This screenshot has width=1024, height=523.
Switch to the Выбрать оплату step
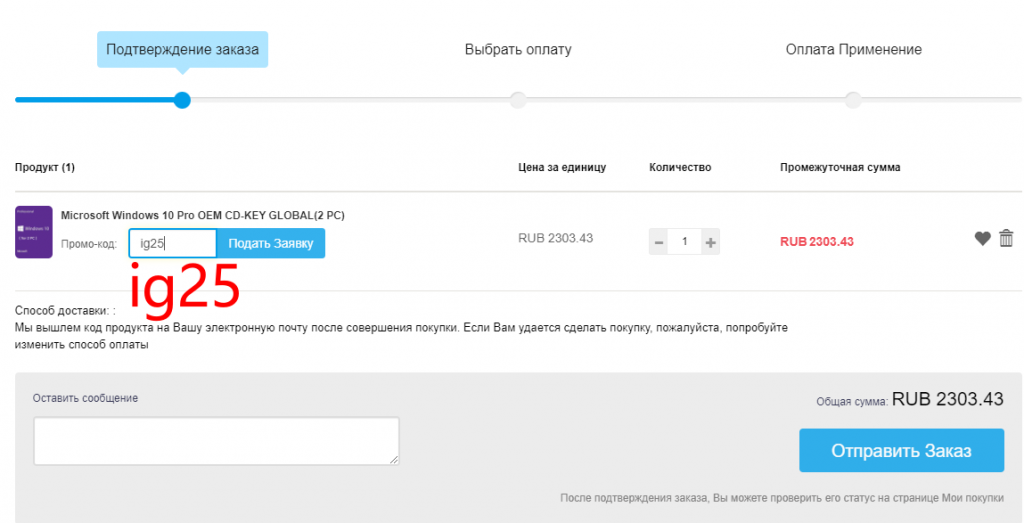(x=518, y=49)
